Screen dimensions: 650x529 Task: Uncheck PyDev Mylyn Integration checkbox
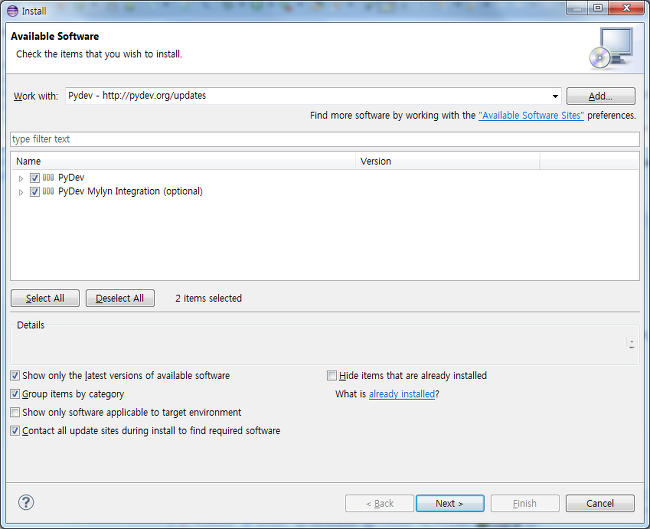point(35,192)
